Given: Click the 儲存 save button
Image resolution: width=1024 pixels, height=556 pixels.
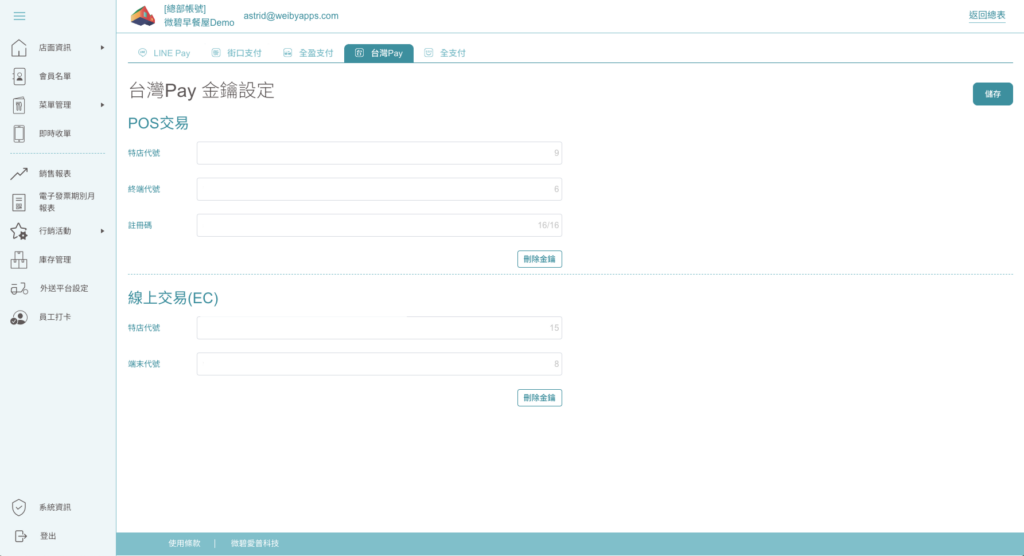Looking at the screenshot, I should click(993, 94).
